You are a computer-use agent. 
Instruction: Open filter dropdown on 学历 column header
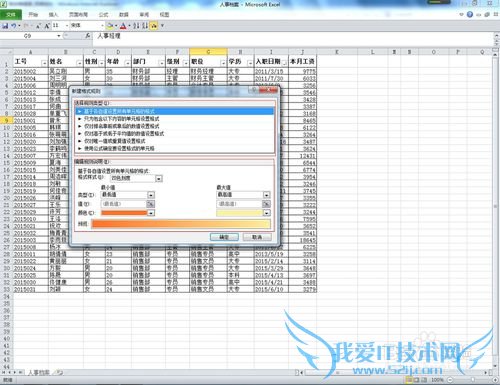250,63
